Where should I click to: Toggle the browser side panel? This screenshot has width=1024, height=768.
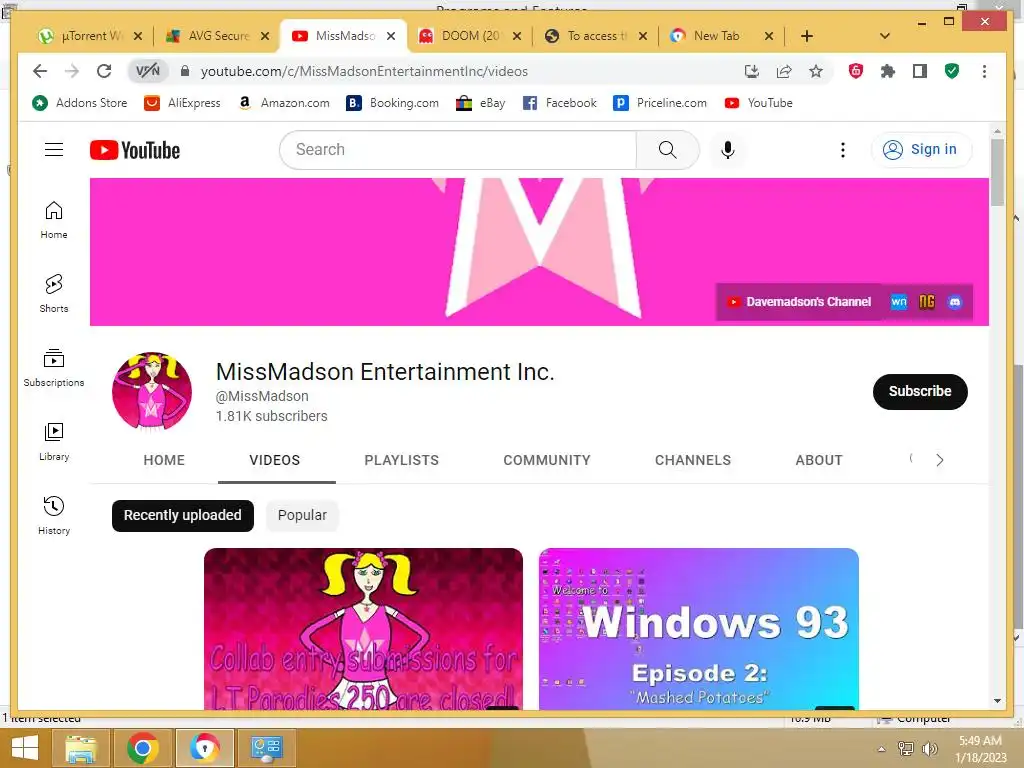920,71
